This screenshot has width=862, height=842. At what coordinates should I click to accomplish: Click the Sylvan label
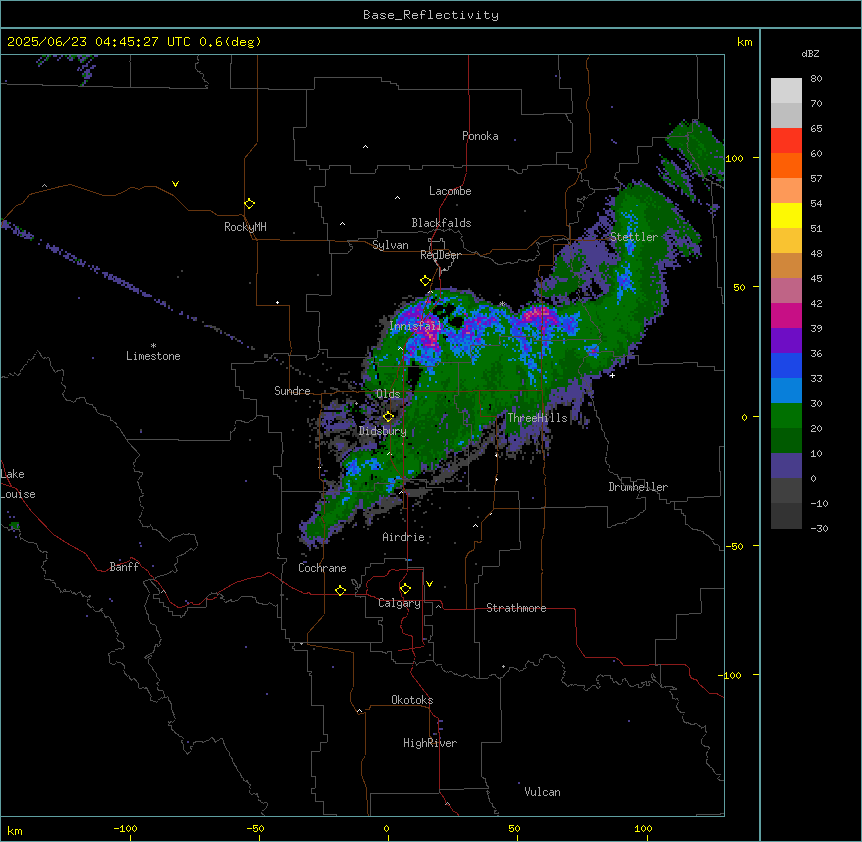[x=390, y=245]
